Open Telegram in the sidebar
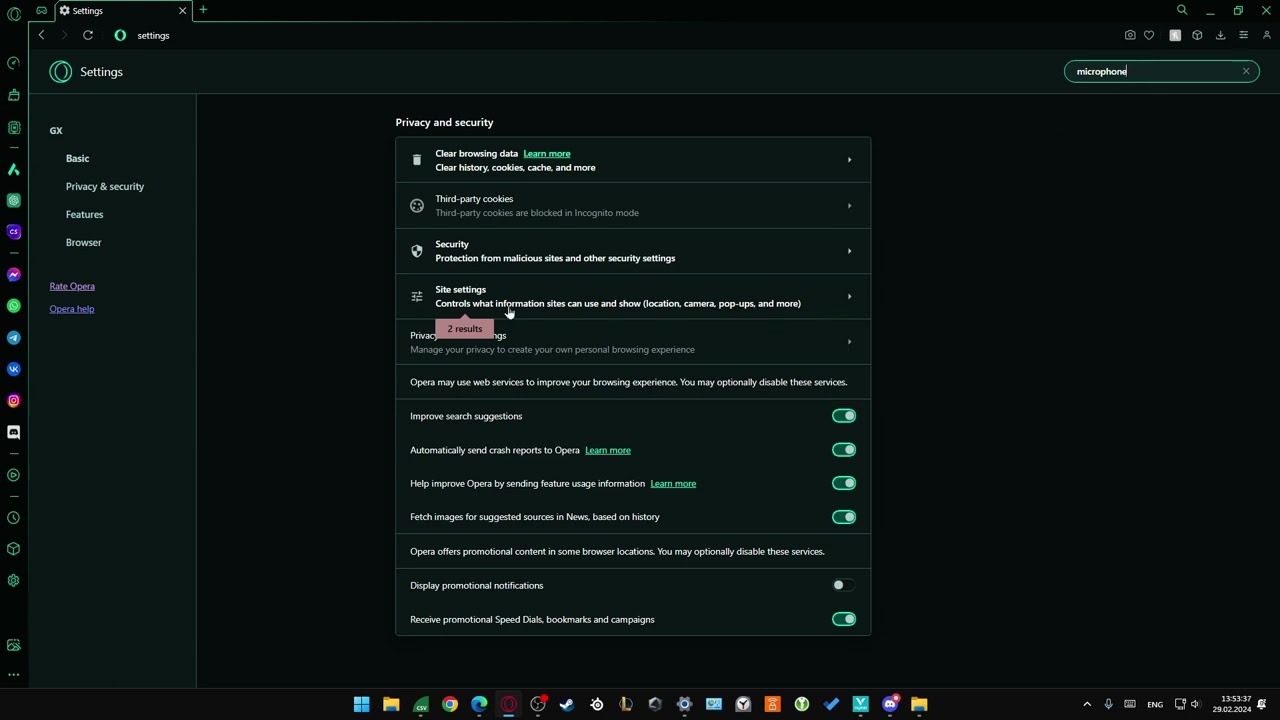Screen dimensions: 1280x720 [14, 338]
